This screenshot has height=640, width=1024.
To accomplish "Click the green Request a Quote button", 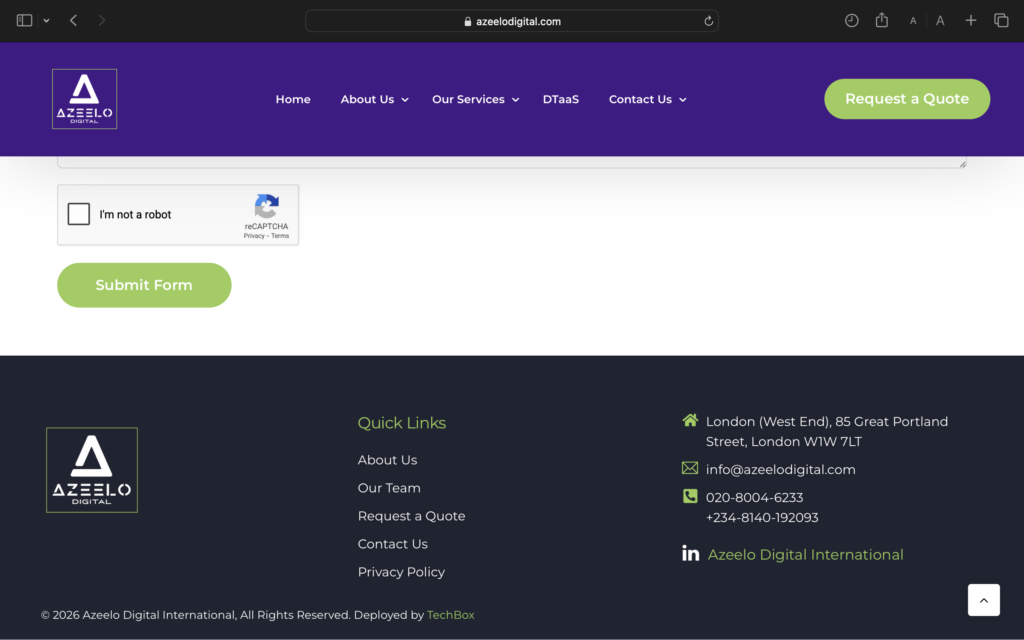I will (x=907, y=99).
